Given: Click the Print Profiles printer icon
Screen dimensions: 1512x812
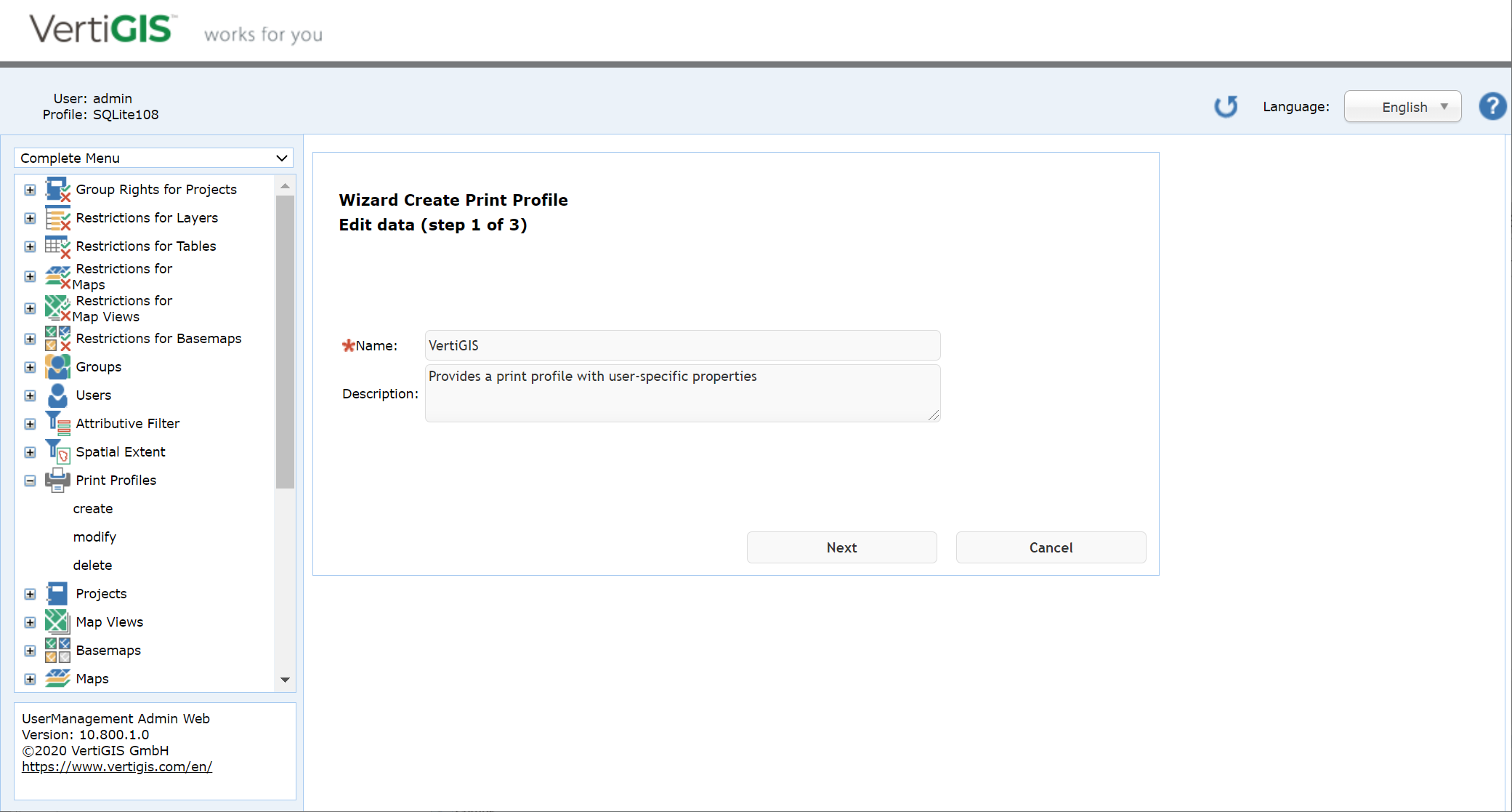Looking at the screenshot, I should click(57, 480).
